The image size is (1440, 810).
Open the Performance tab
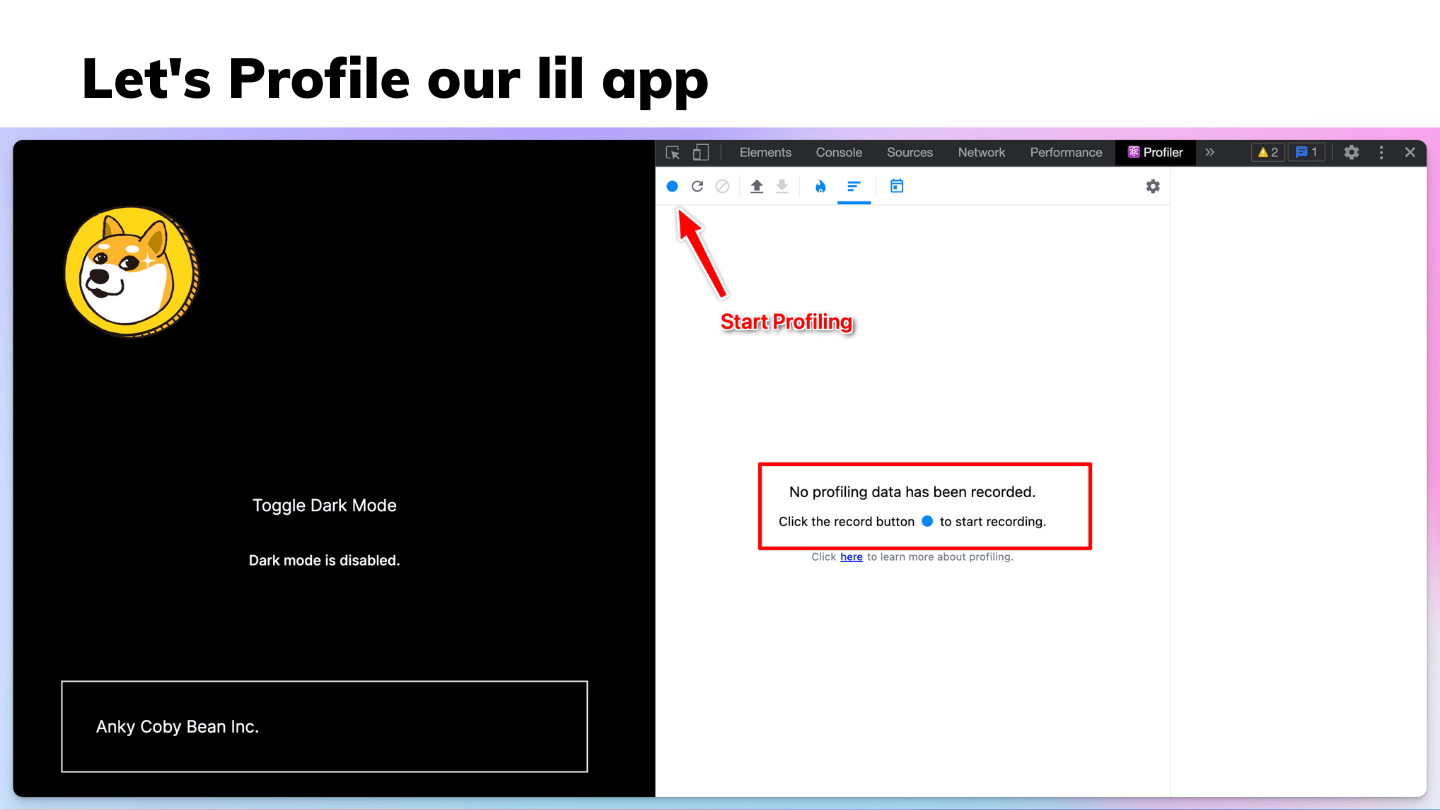pos(1066,153)
